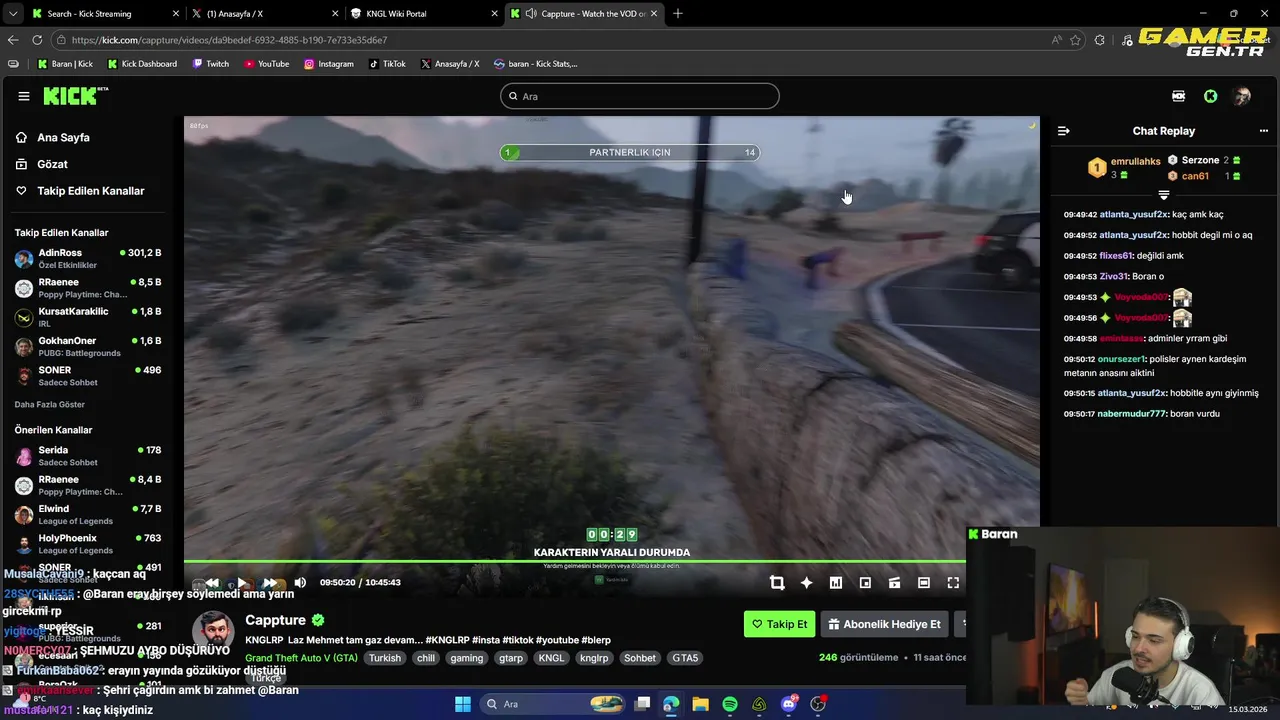This screenshot has height=720, width=1280.
Task: Open the SONER channel with 496 viewers
Action: click(88, 375)
